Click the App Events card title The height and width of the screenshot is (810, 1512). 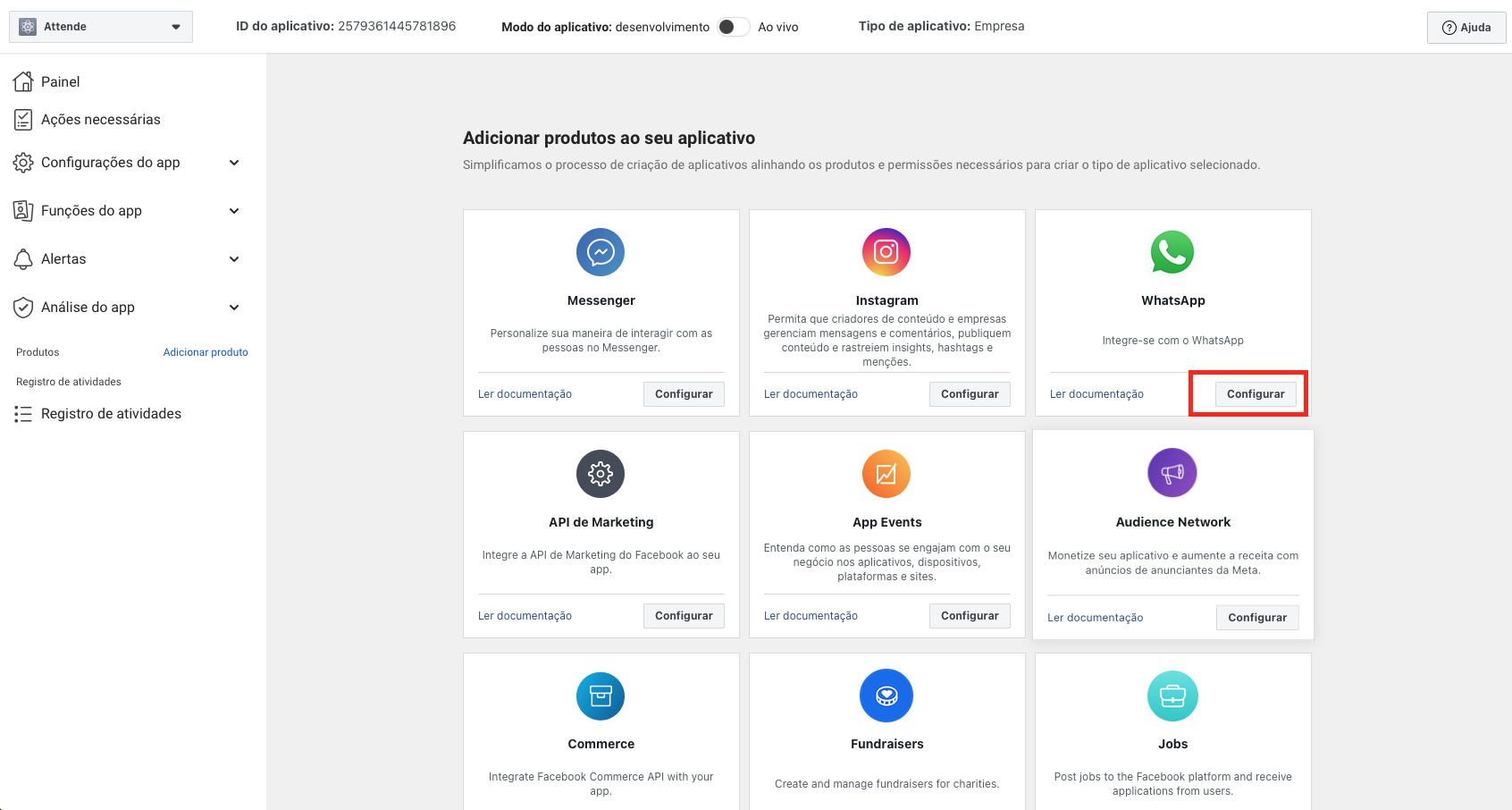pos(886,522)
